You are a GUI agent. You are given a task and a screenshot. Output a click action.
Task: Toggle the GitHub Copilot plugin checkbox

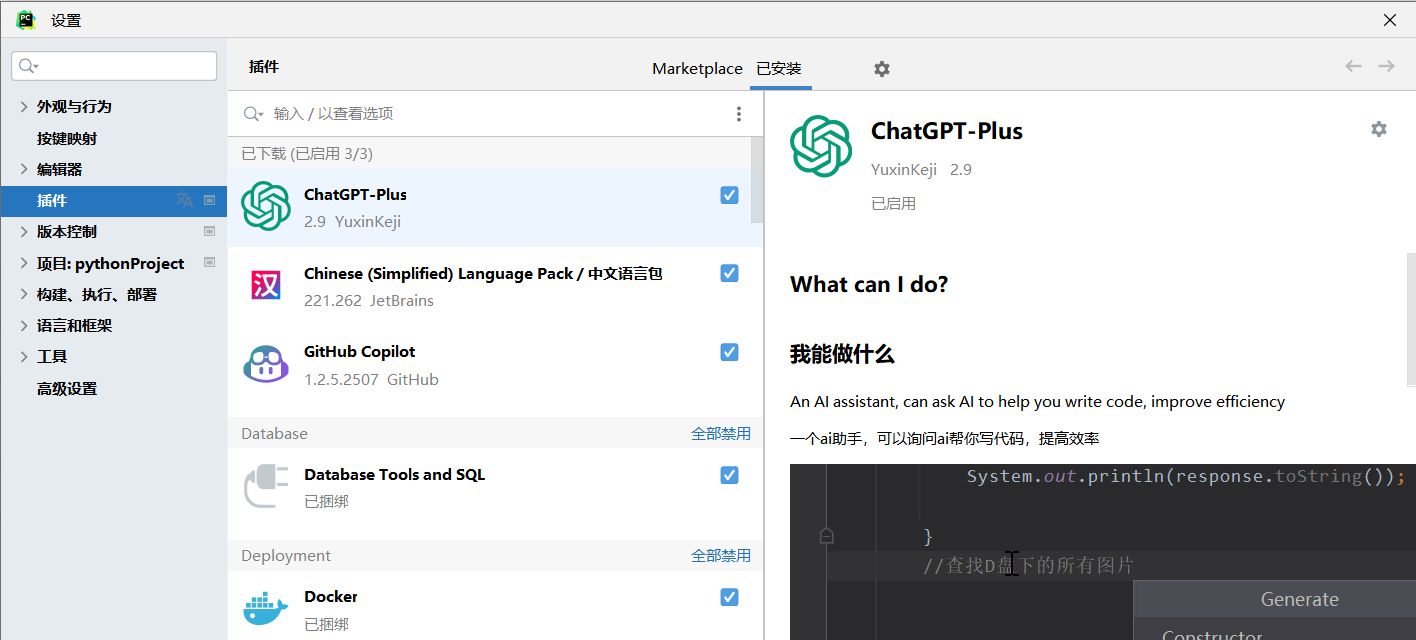click(x=729, y=352)
